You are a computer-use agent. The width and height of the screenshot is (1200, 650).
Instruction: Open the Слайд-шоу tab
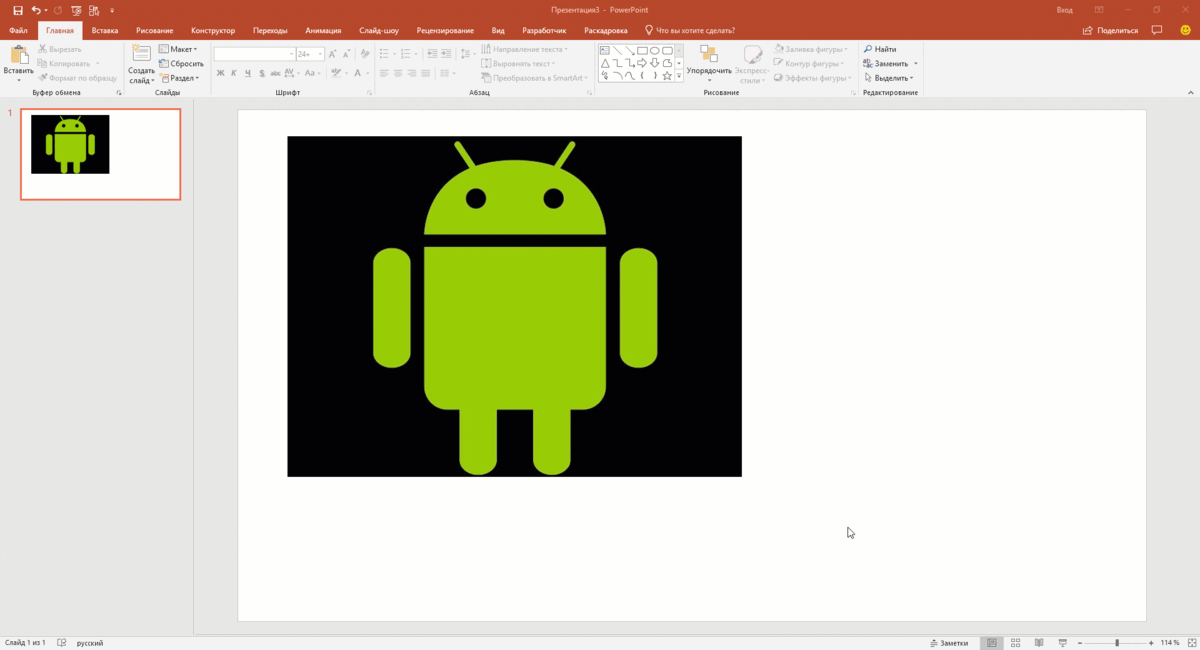point(379,30)
